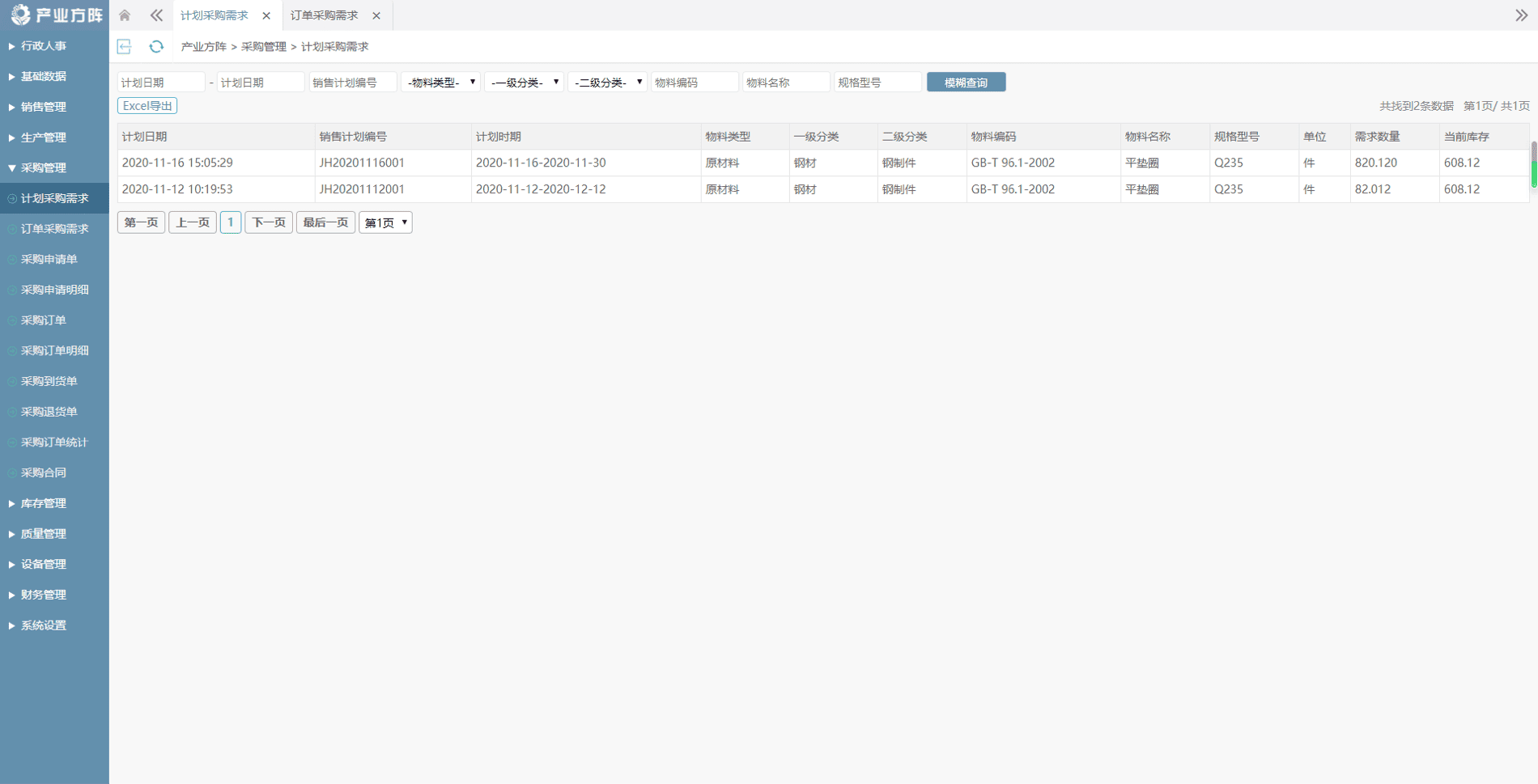Open 采购订单 in the sidebar

point(44,320)
